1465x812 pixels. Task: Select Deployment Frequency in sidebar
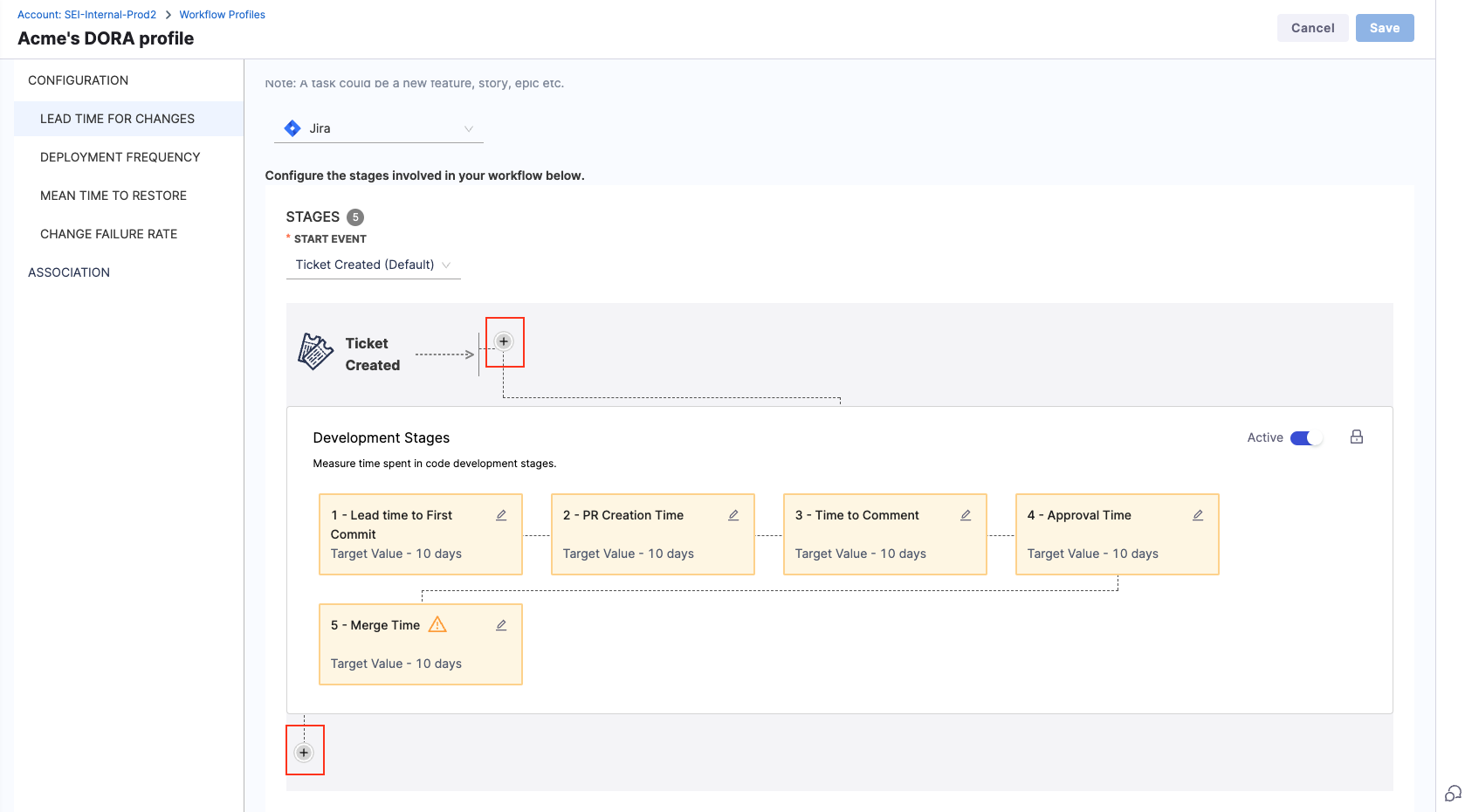pos(120,157)
